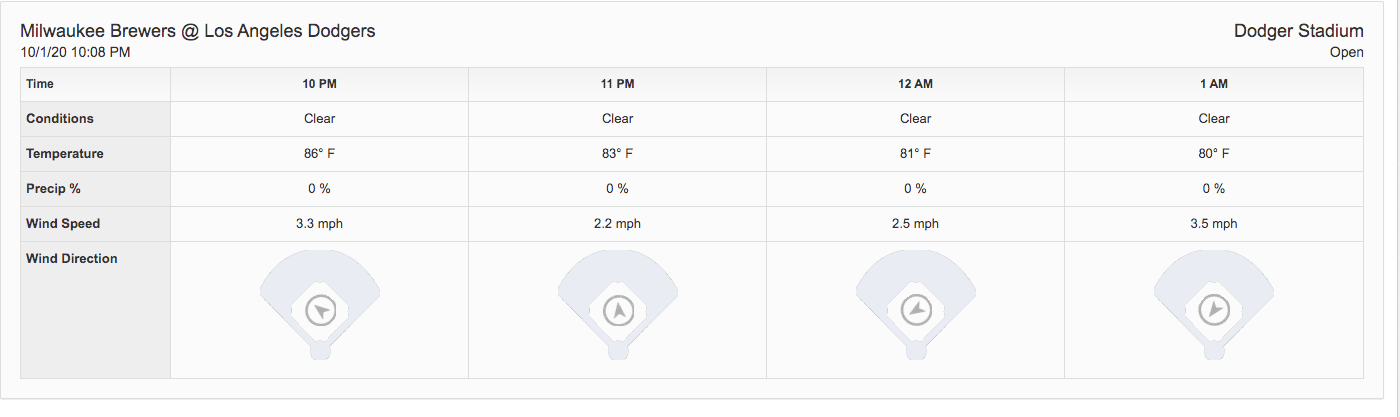Click the 86° F temperature cell
1400x417 pixels.
pyautogui.click(x=320, y=154)
